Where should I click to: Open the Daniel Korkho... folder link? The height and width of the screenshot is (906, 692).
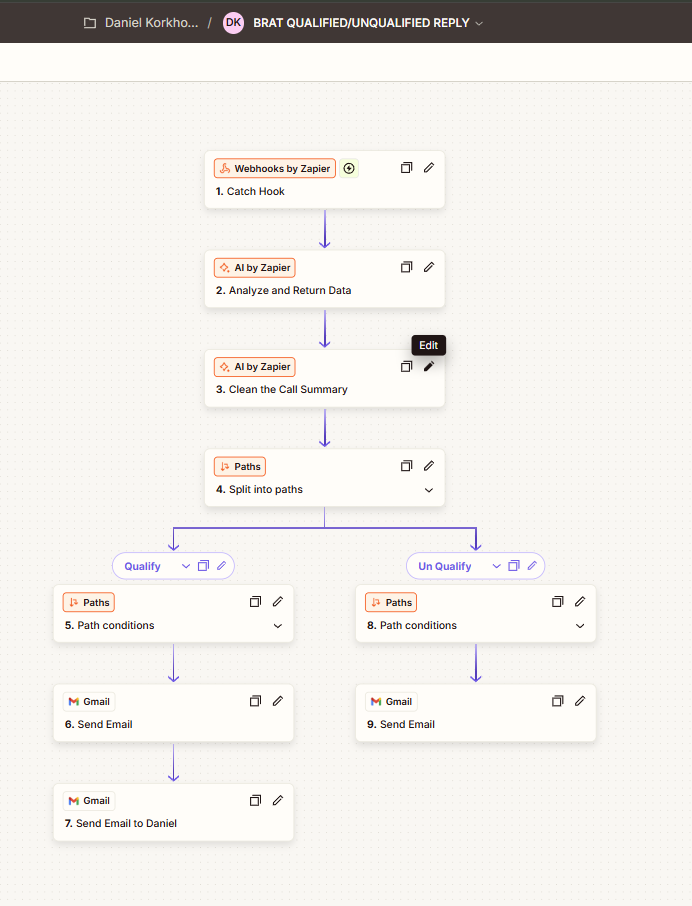(151, 22)
